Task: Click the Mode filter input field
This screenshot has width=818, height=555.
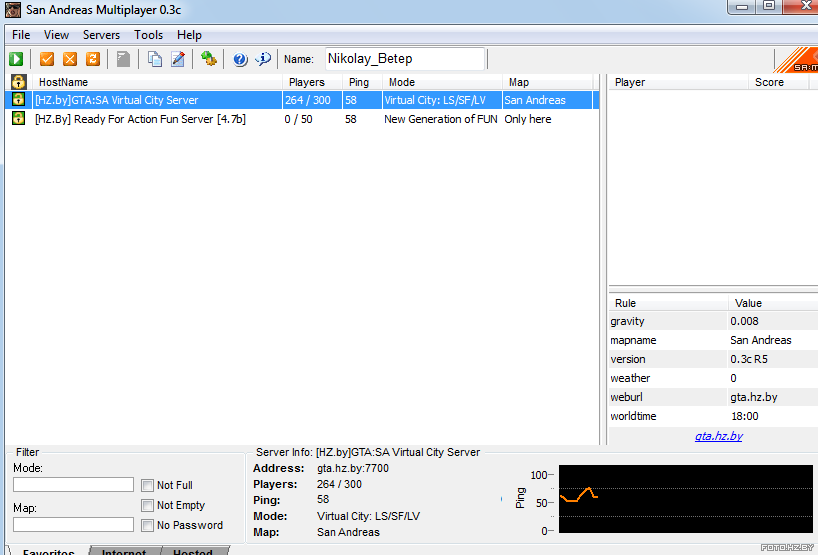Action: point(73,485)
